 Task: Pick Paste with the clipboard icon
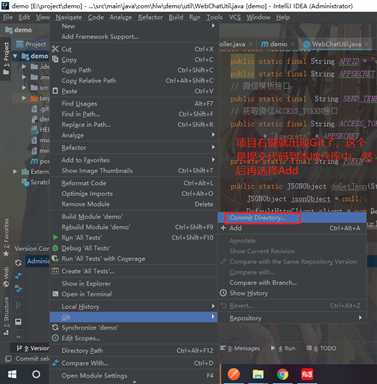tap(133, 91)
